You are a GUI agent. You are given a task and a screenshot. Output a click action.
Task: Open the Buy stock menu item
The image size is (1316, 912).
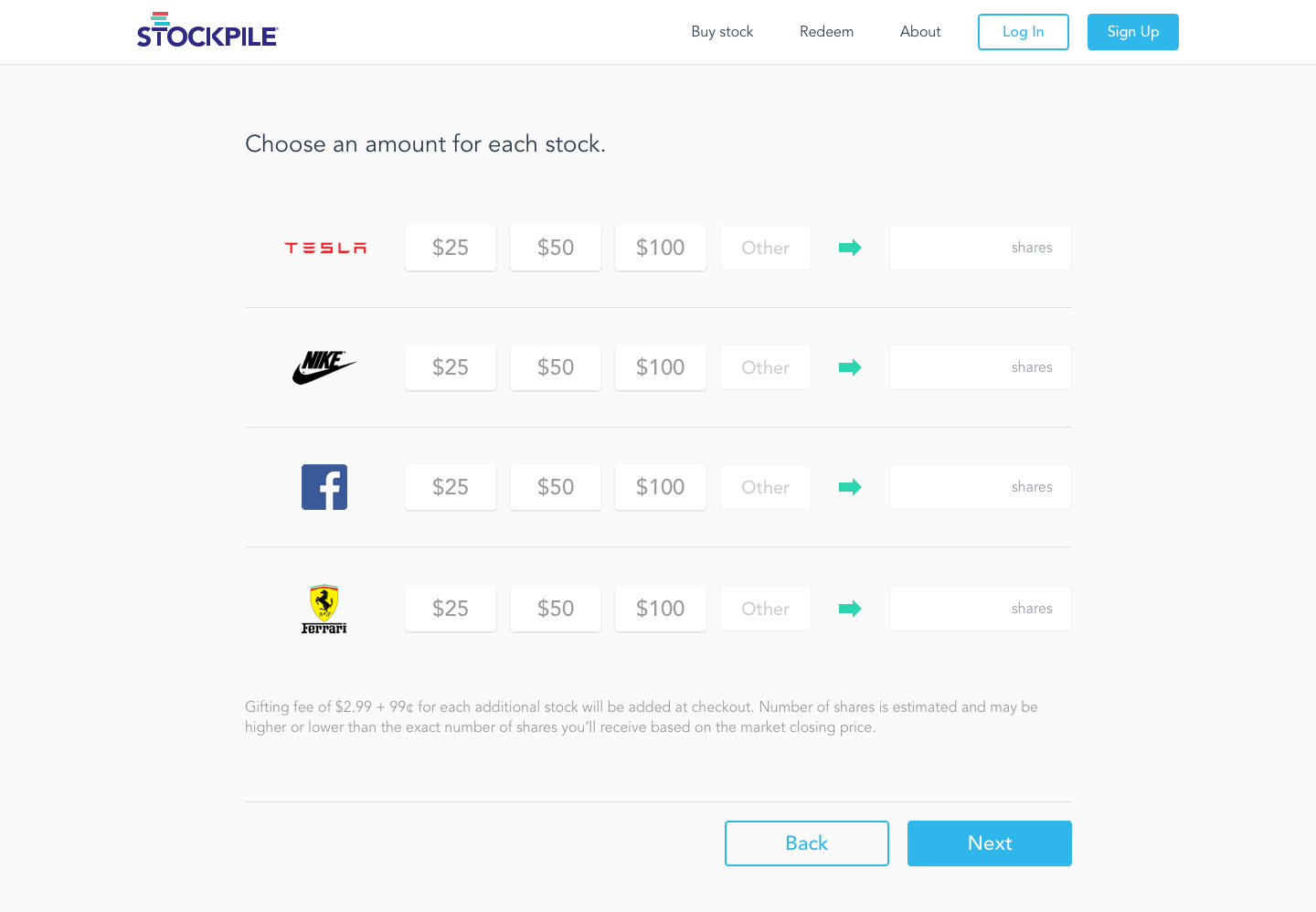pyautogui.click(x=722, y=32)
